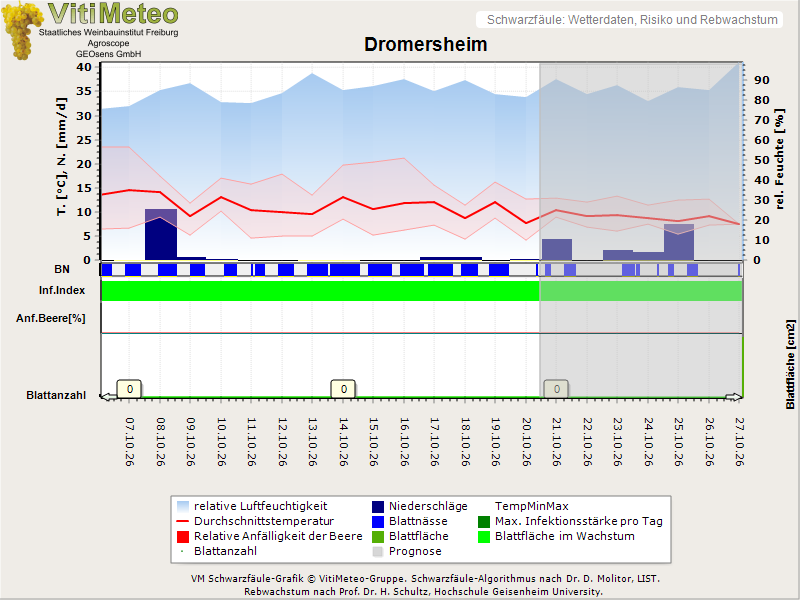800x600 pixels.
Task: Click the forecast precipitation bar on 25.10.26
Action: (x=679, y=242)
